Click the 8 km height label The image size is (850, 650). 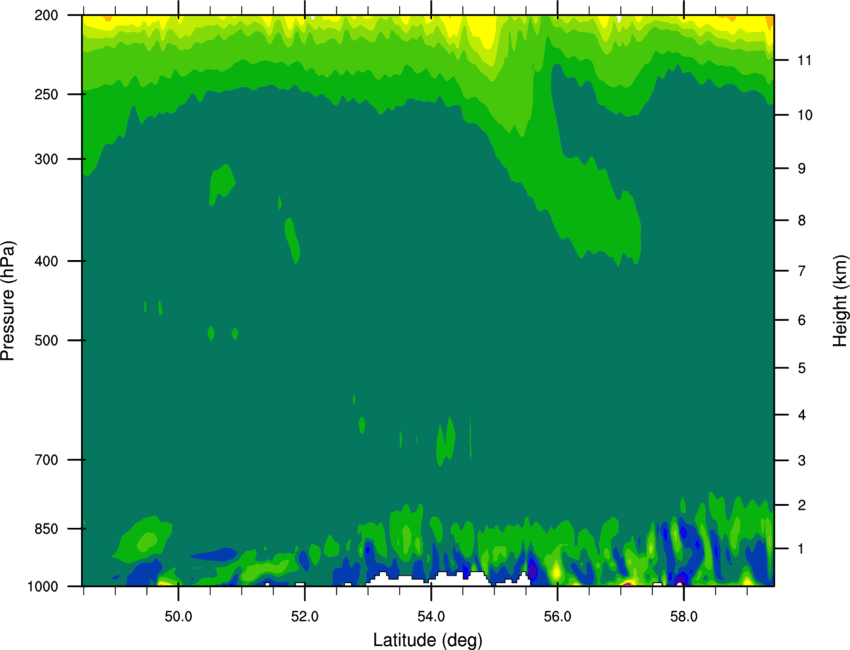click(x=801, y=221)
